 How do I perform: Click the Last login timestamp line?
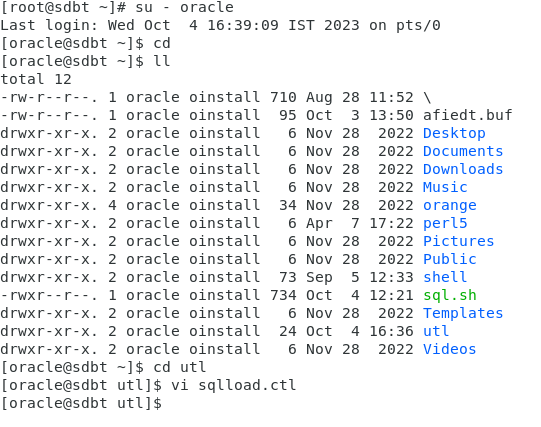pos(220,26)
